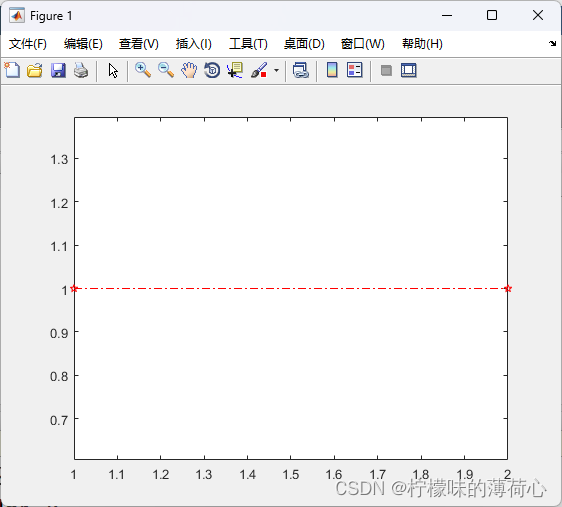The height and width of the screenshot is (507, 562).
Task: Activate the Zoom Out magnifier tool
Action: (x=166, y=70)
